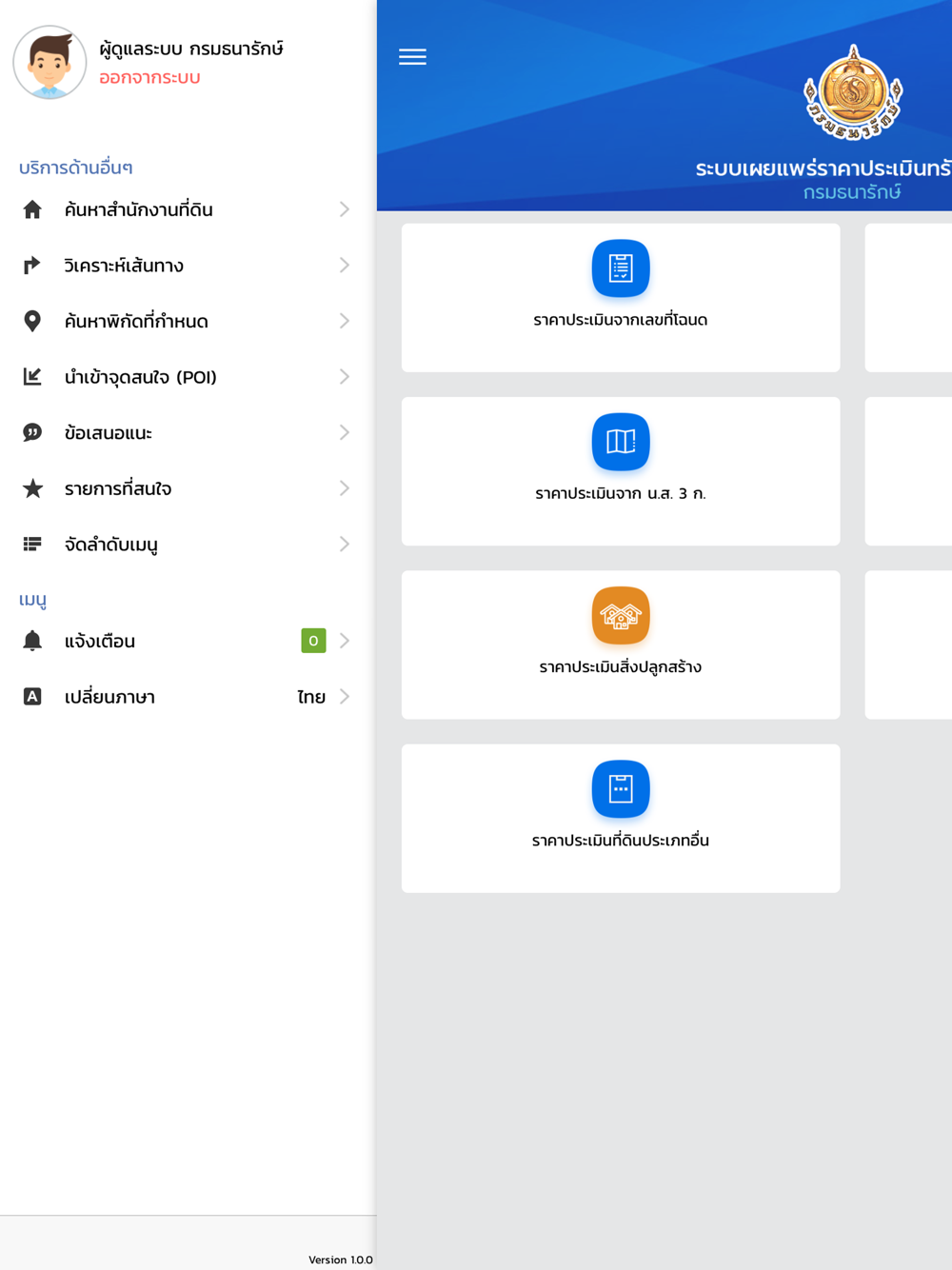
Task: Click the Version 1.0.0 text
Action: 341,1260
